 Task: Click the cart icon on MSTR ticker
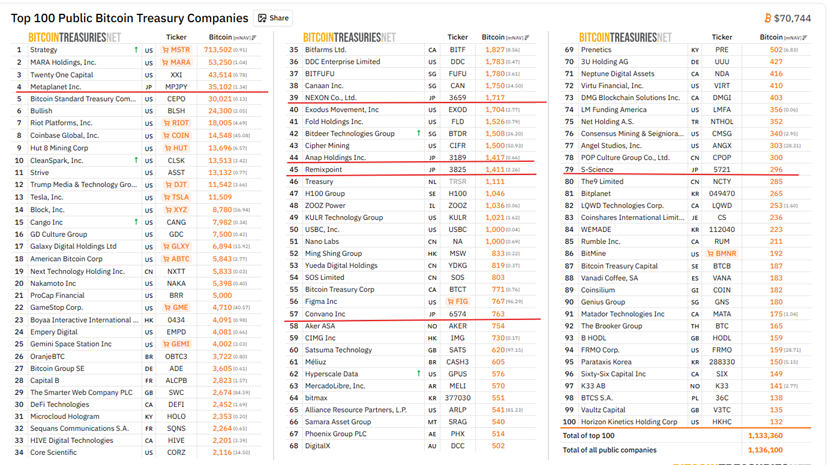166,49
